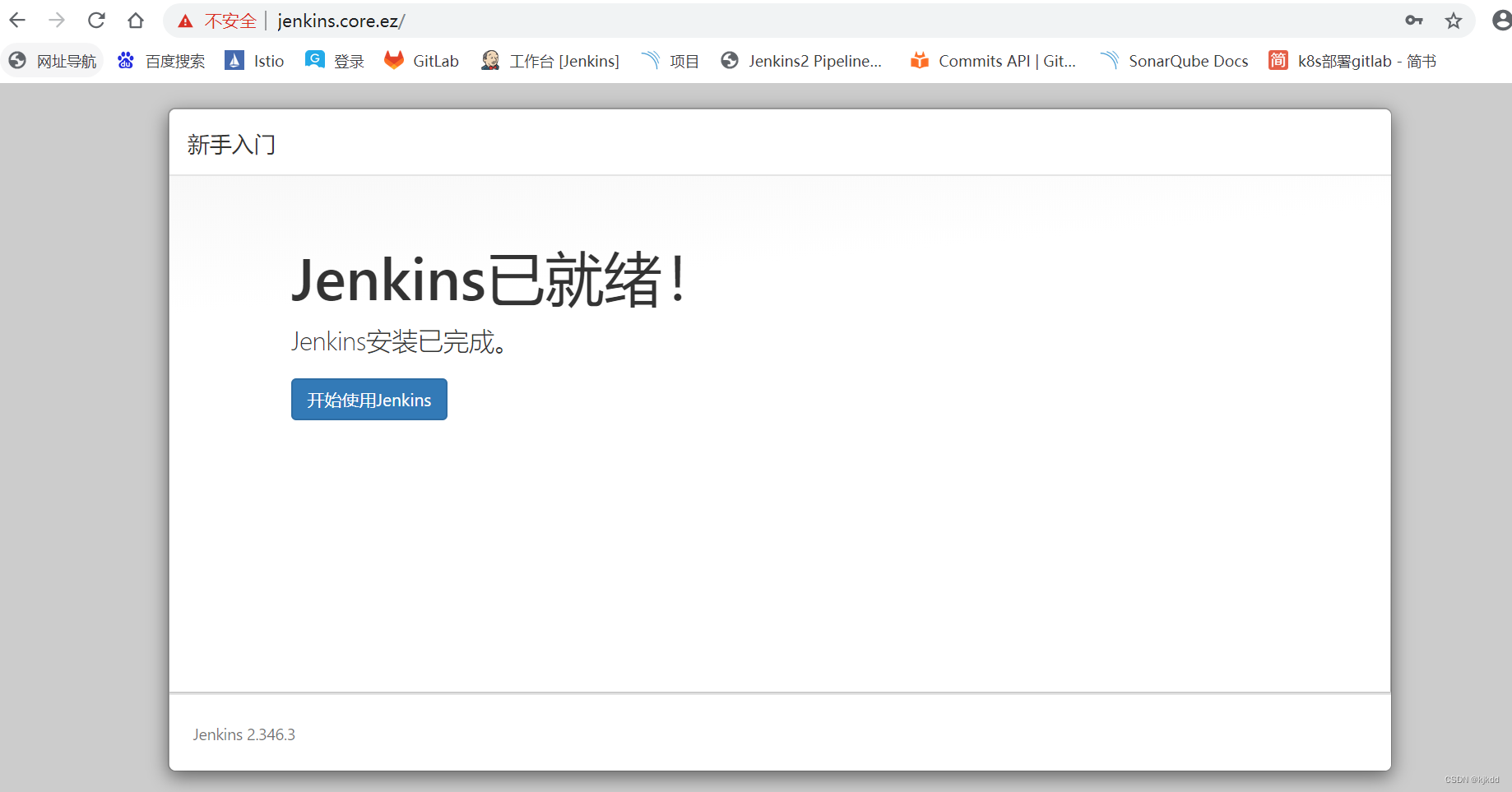Click the Jenkins安装已完成 text
Image resolution: width=1512 pixels, height=792 pixels.
click(399, 341)
